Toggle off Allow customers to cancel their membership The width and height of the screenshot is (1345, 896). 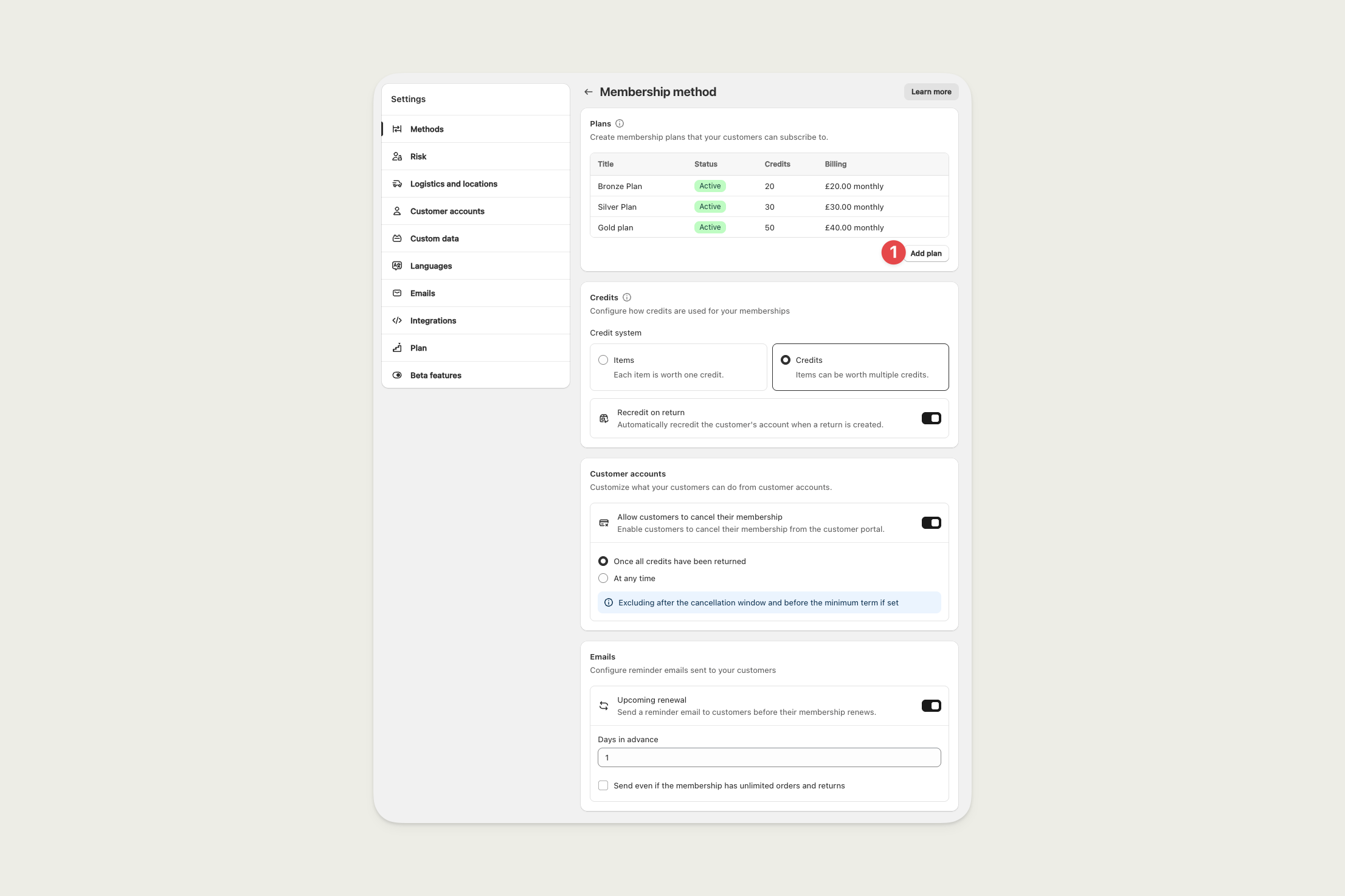[931, 522]
